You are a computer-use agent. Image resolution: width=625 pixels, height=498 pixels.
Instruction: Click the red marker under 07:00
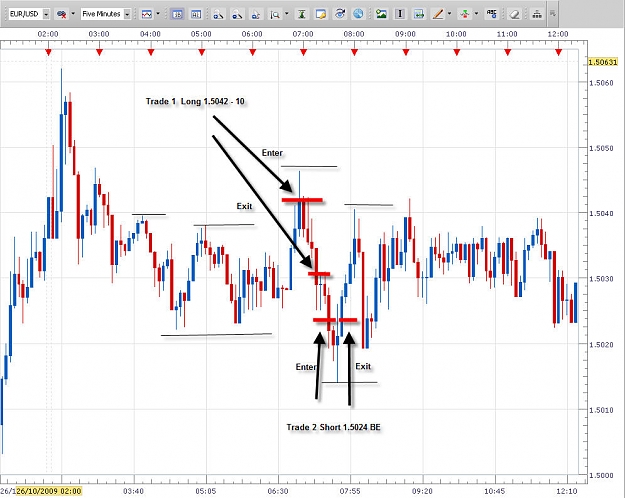point(303,52)
